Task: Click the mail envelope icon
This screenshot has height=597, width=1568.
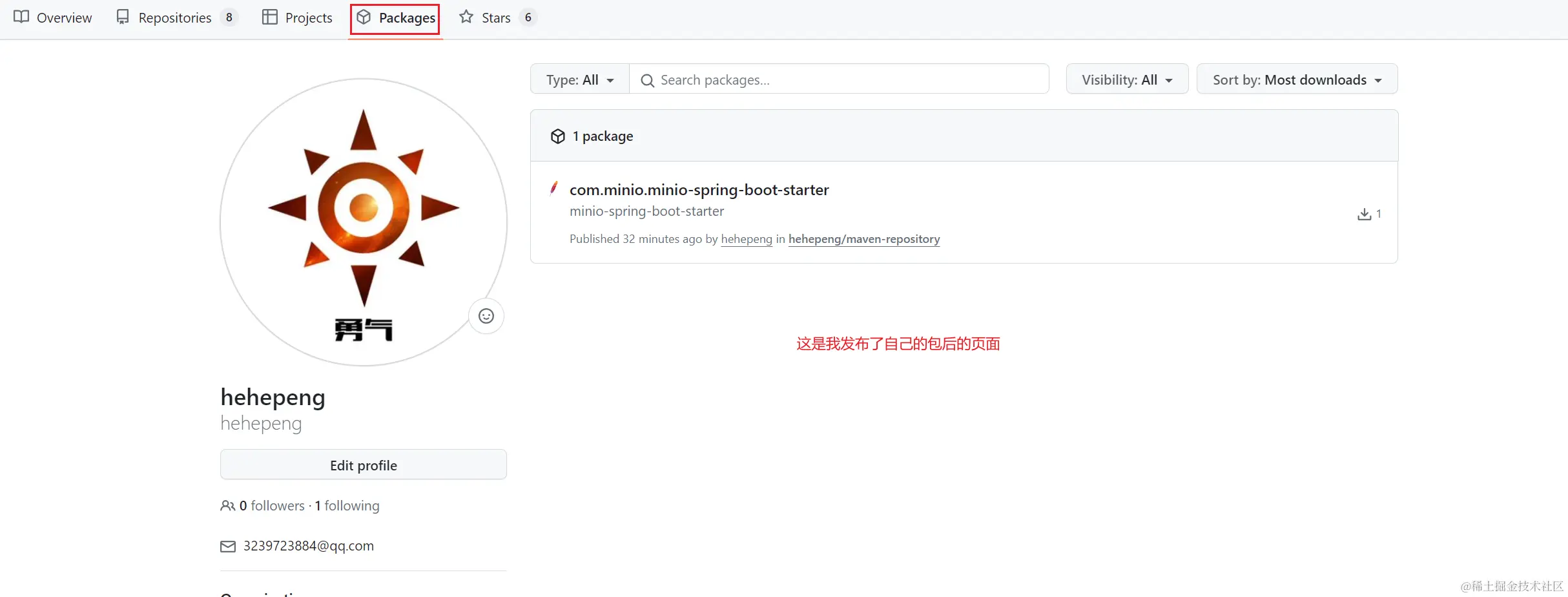Action: coord(228,547)
